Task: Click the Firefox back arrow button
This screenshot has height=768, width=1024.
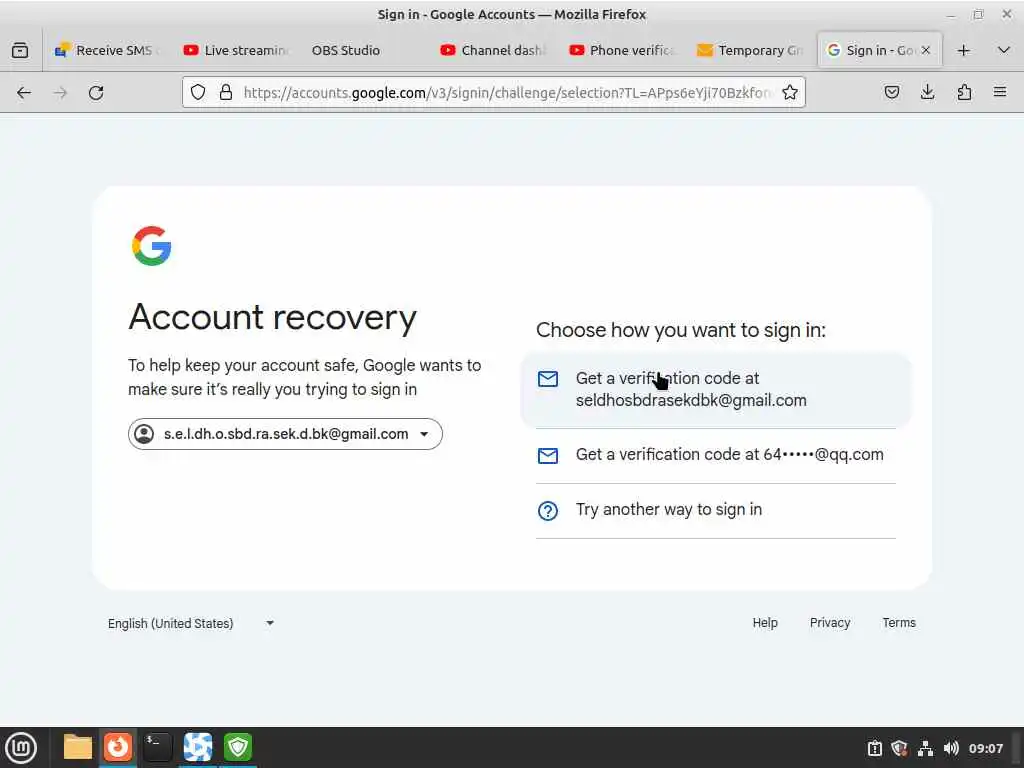Action: point(24,93)
